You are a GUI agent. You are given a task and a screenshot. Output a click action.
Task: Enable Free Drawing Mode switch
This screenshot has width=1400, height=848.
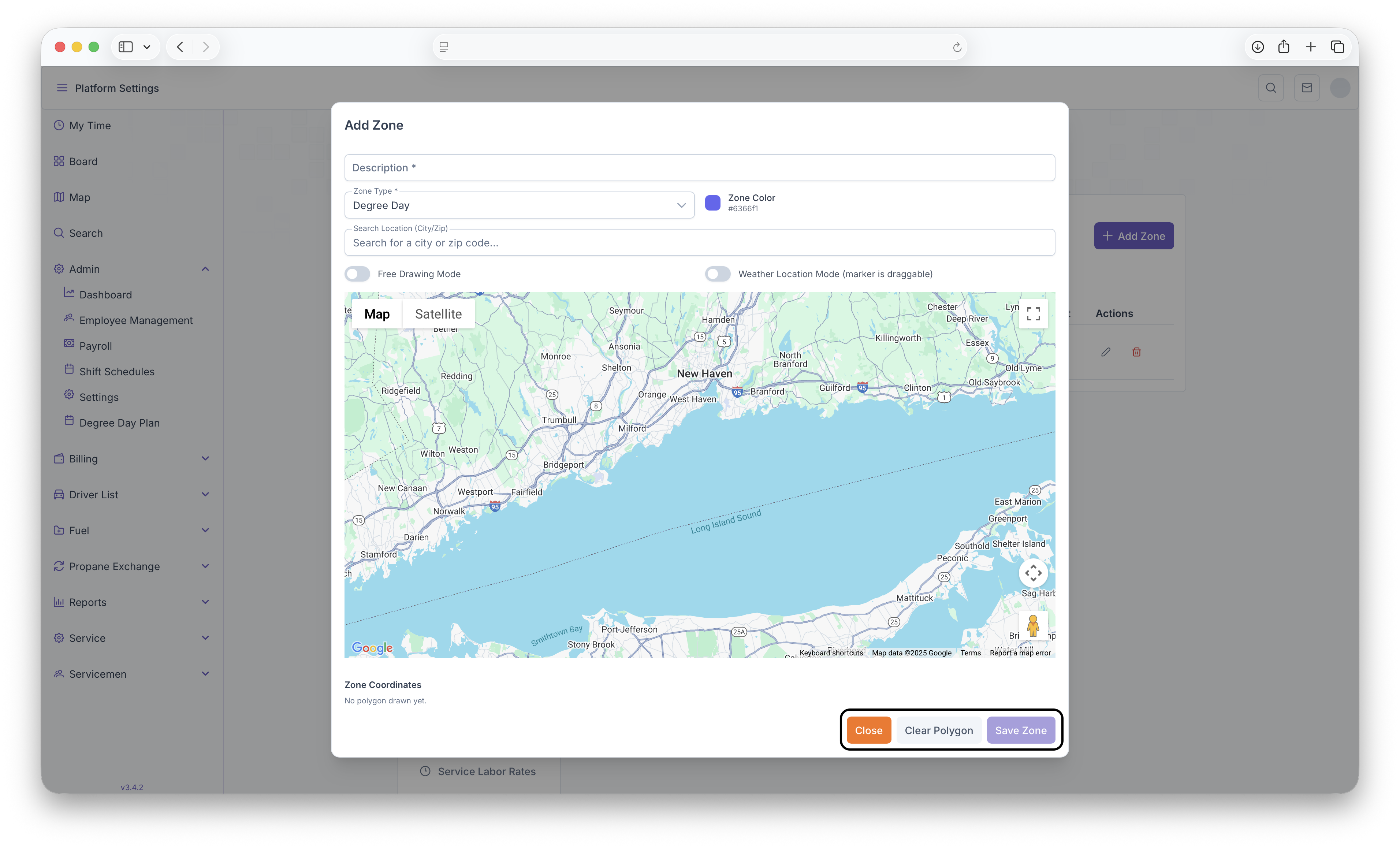coord(357,274)
